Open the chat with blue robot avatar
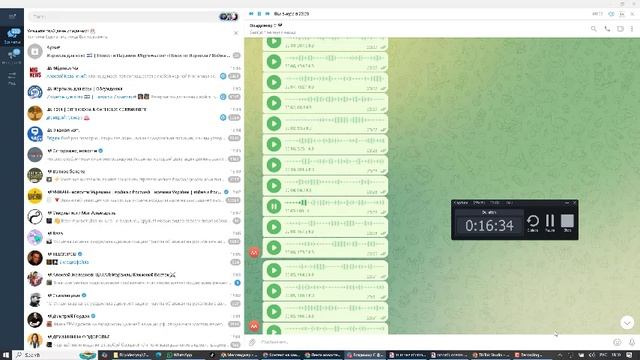 point(134,134)
